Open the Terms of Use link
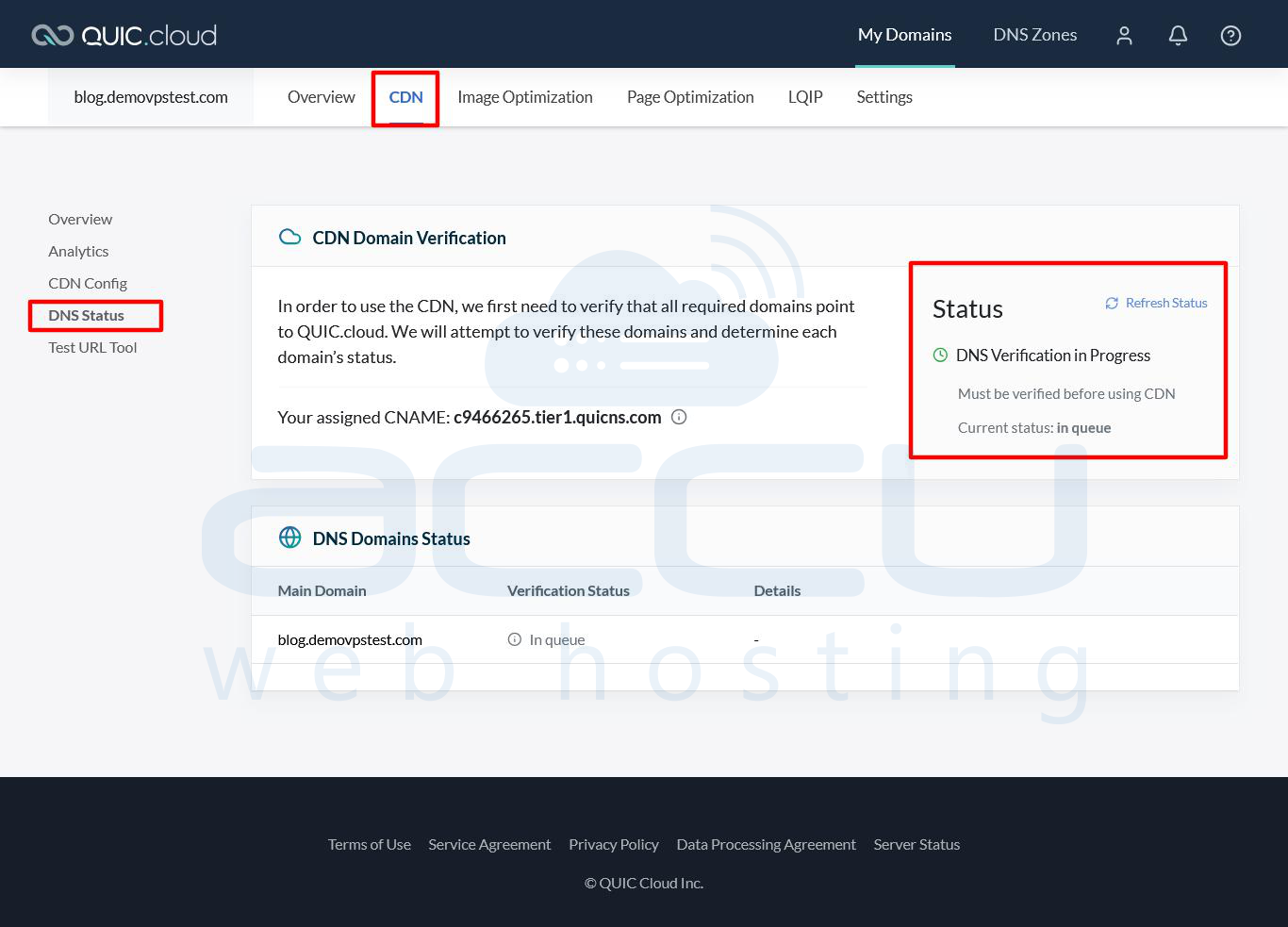 pyautogui.click(x=370, y=844)
